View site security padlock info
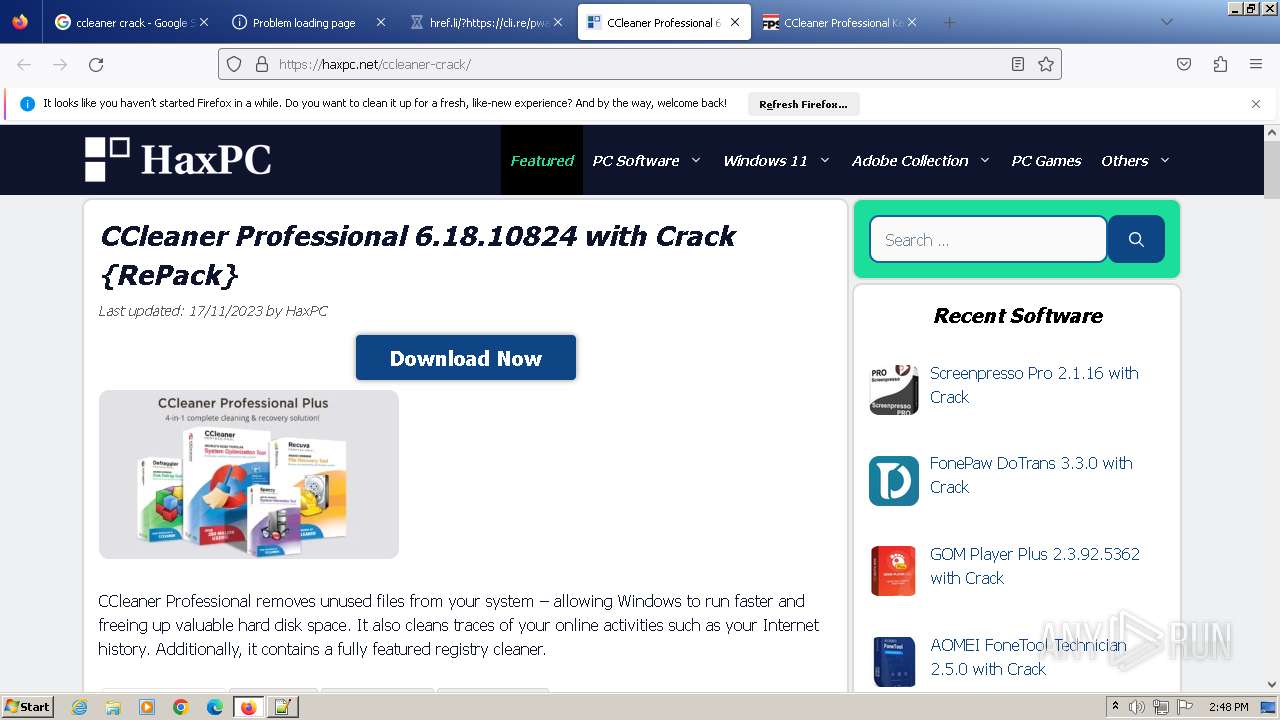This screenshot has height=720, width=1280. coord(262,64)
